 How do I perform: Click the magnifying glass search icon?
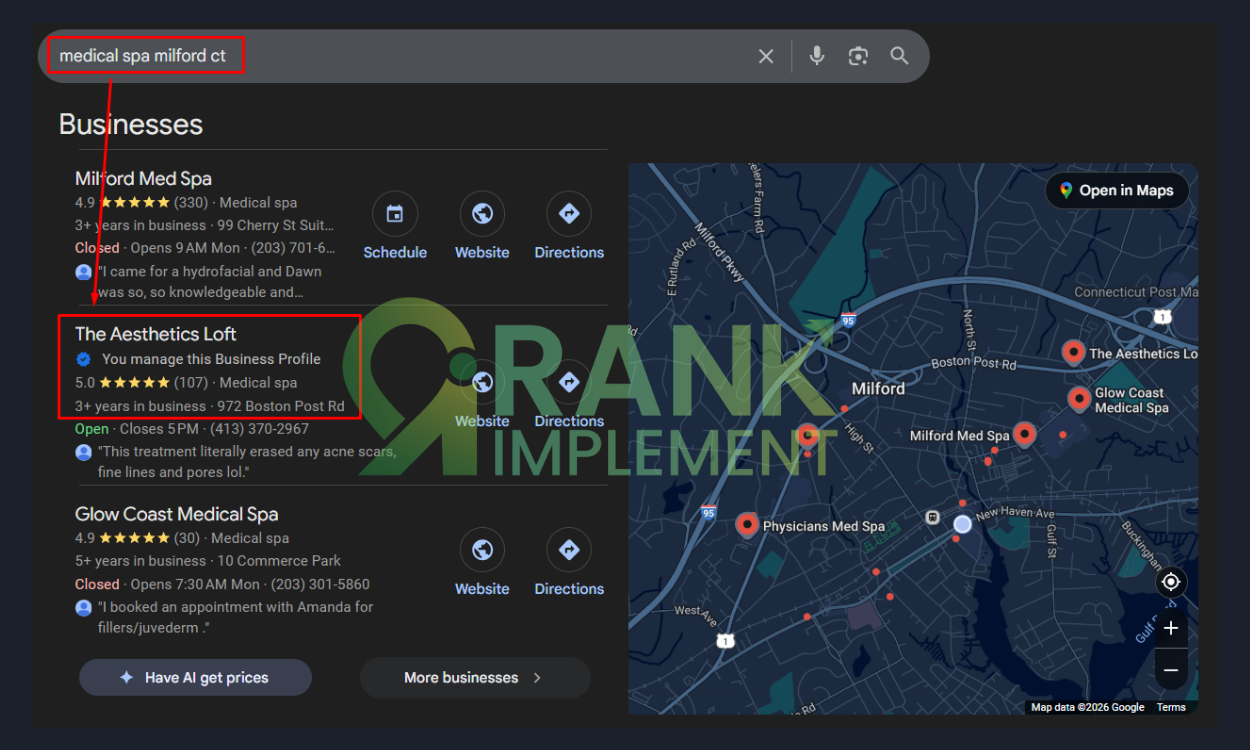tap(899, 56)
